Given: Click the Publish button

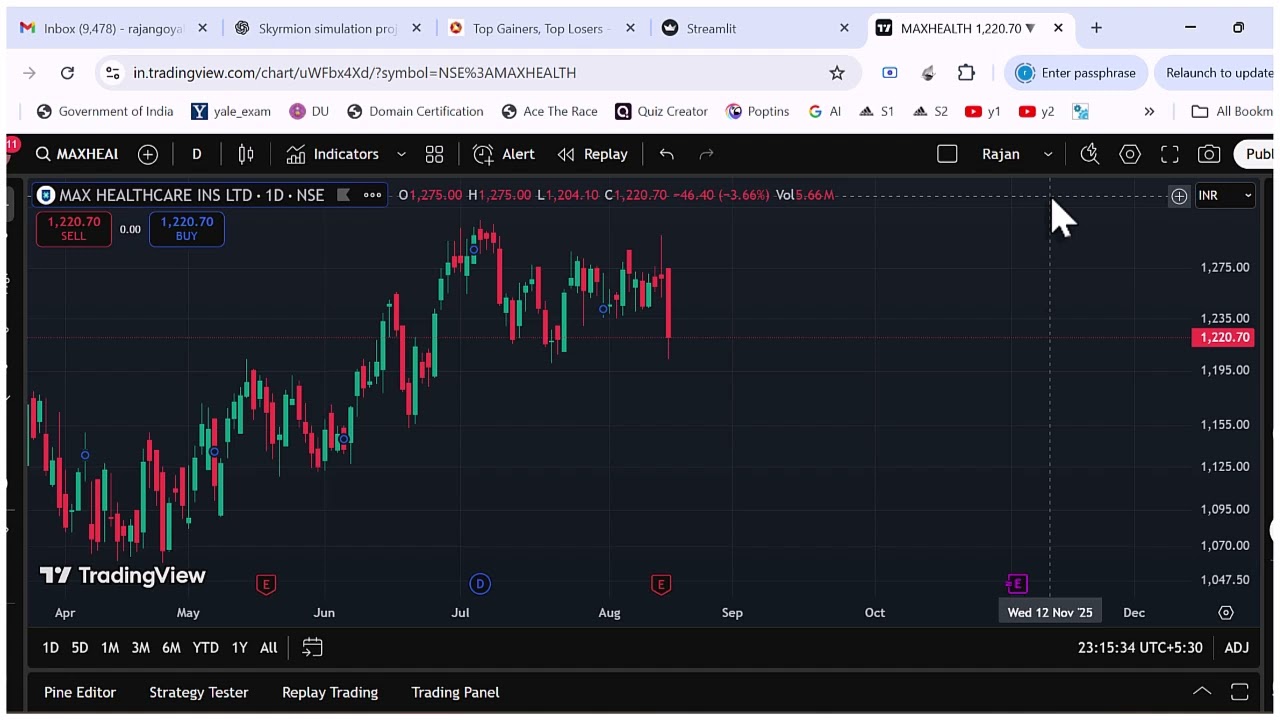Looking at the screenshot, I should [x=1256, y=154].
